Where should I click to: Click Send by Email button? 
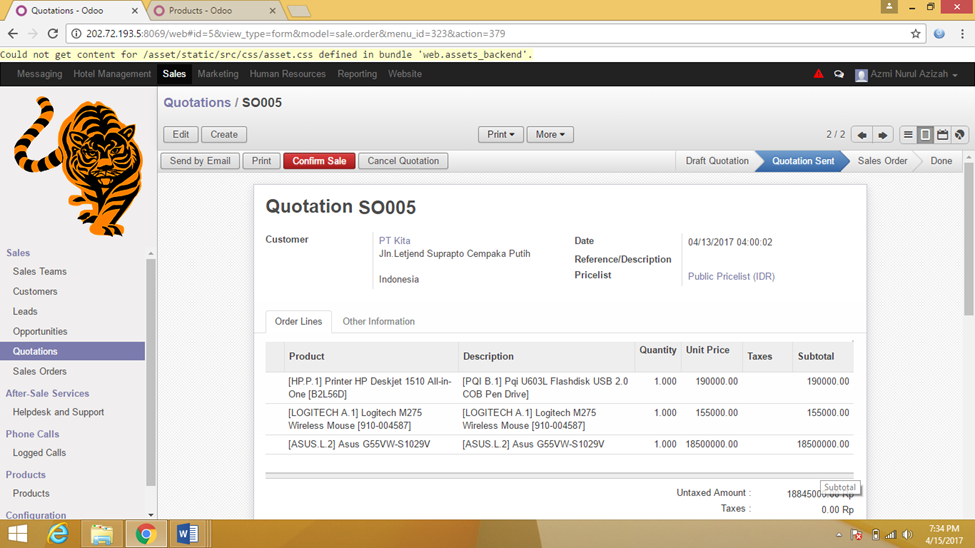(x=200, y=161)
